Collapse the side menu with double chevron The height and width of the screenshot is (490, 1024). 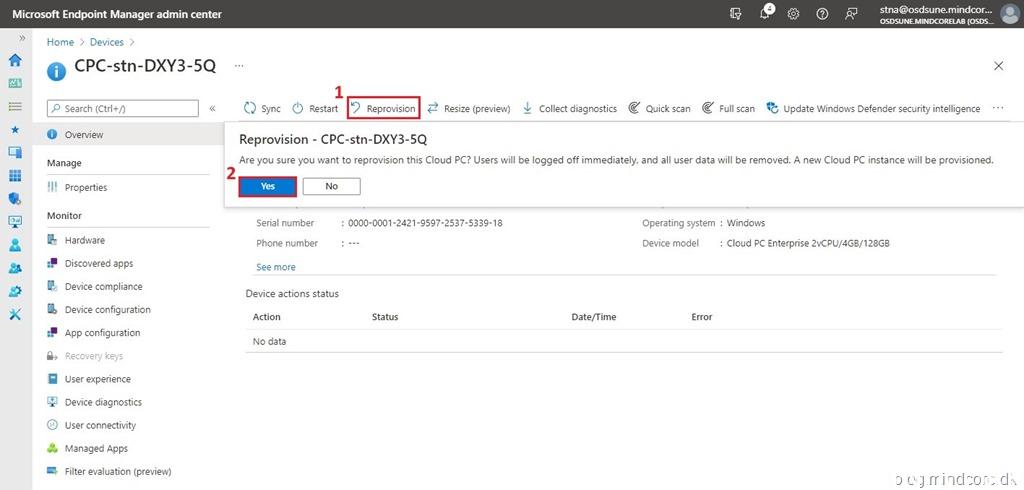212,108
